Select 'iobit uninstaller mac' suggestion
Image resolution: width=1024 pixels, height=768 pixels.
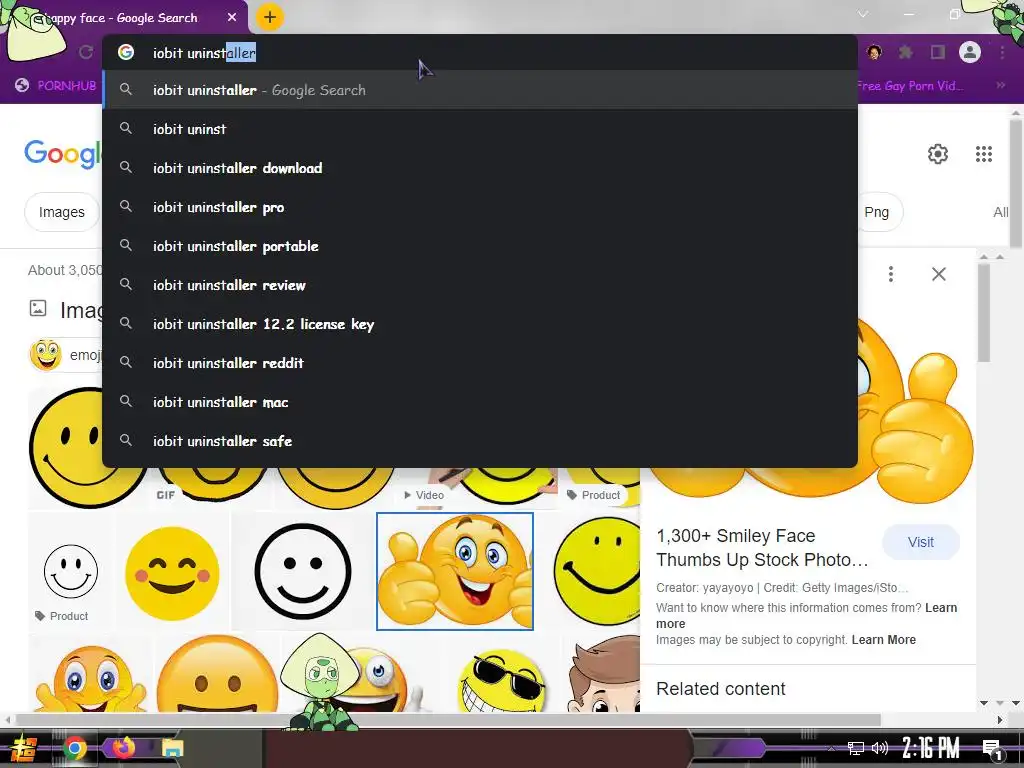[480, 402]
